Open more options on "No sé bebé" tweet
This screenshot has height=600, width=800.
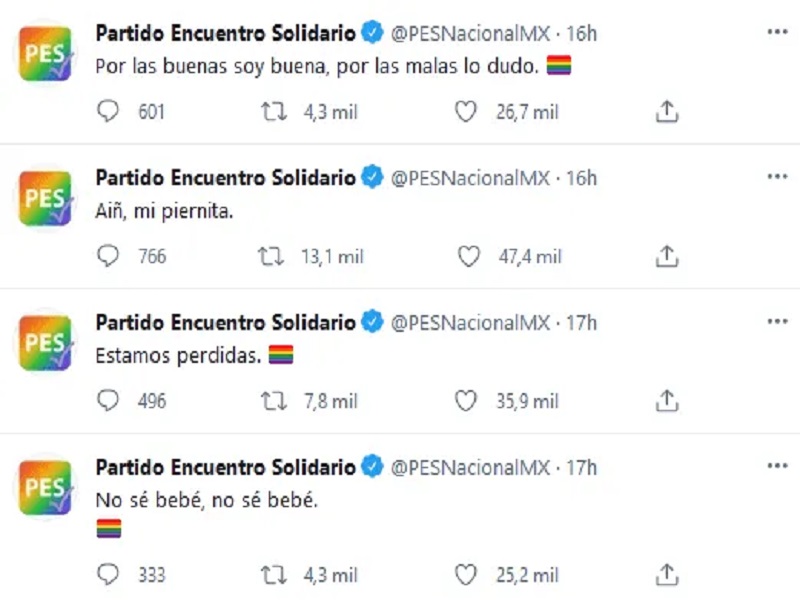coord(777,466)
